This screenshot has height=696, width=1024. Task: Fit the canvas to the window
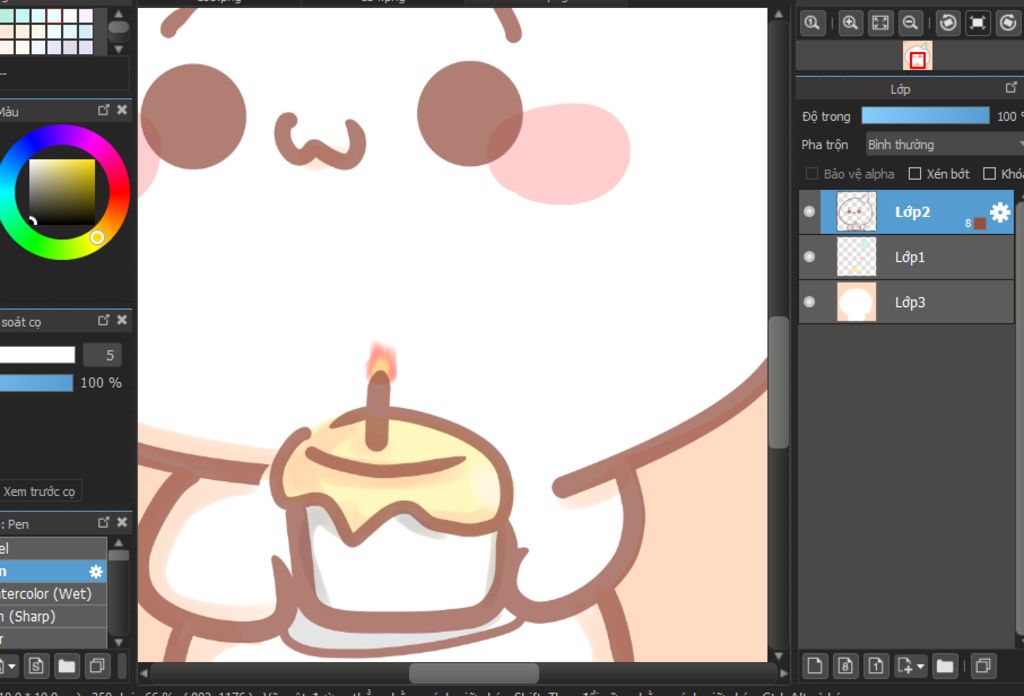tap(880, 24)
